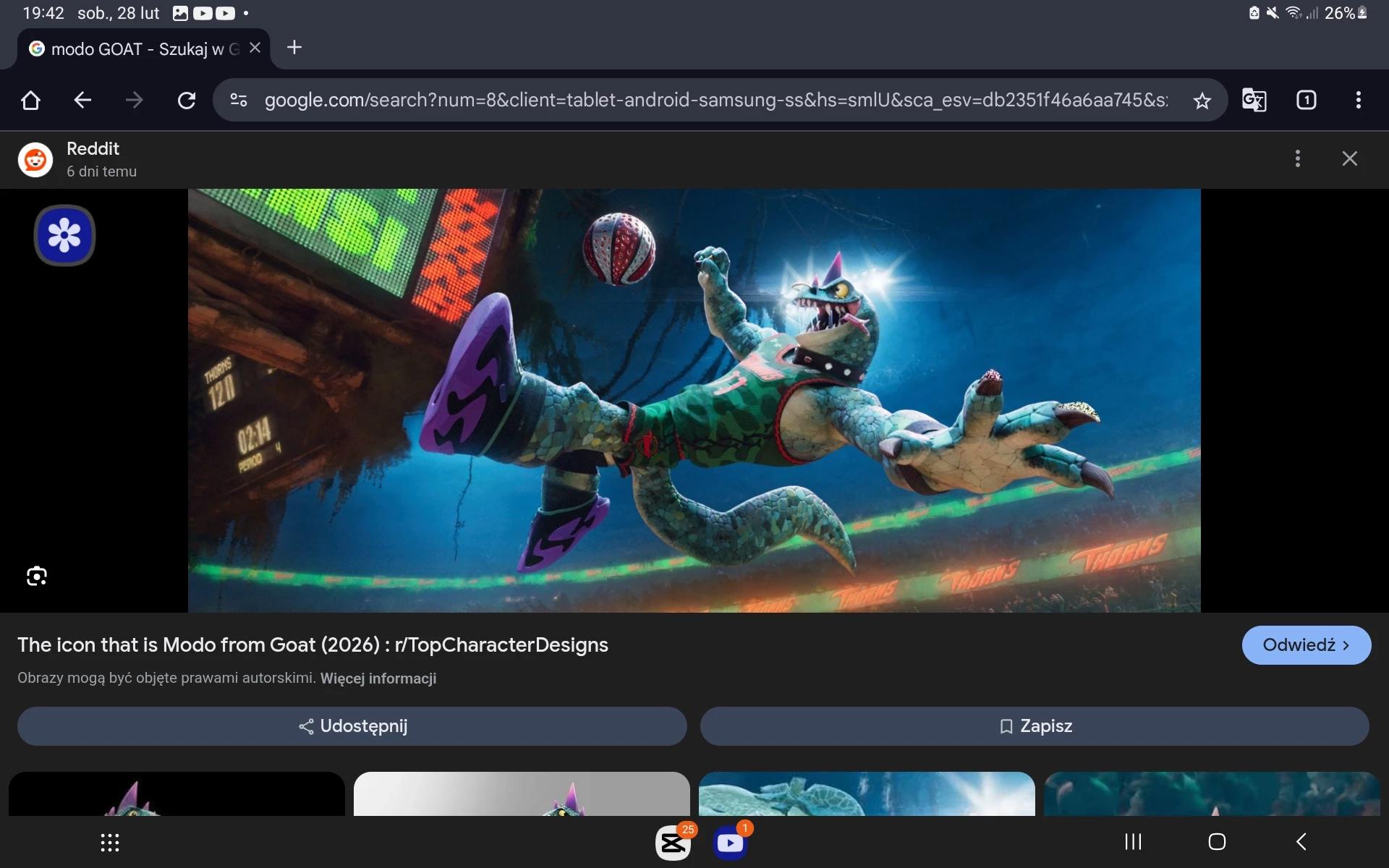Launch the YouTube-style video app in taskbar
1389x868 pixels.
pyautogui.click(x=730, y=843)
